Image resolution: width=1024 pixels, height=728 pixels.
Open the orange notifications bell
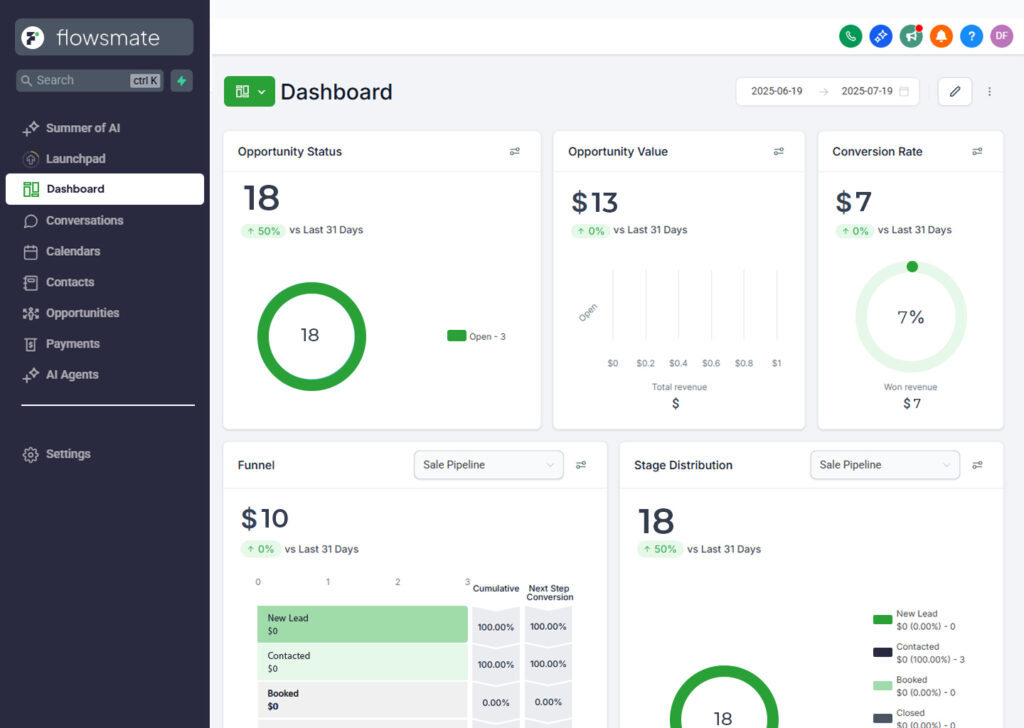941,36
